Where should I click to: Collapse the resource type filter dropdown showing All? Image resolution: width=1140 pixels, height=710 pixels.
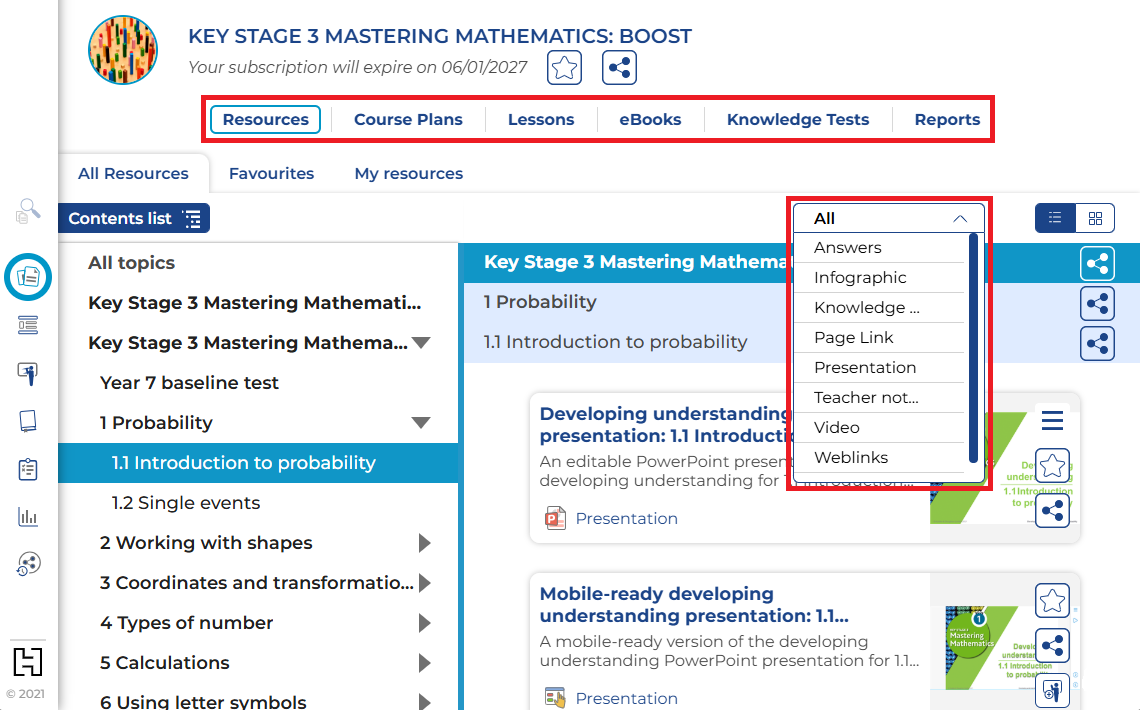(x=888, y=218)
